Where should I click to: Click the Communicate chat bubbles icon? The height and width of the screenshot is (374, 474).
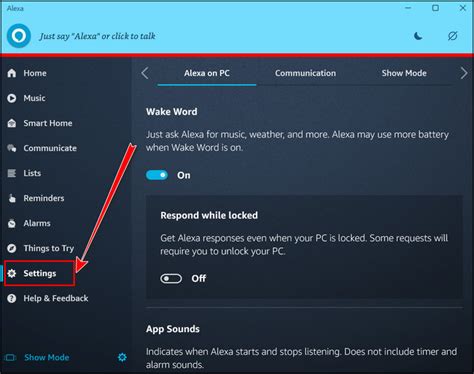(x=12, y=148)
